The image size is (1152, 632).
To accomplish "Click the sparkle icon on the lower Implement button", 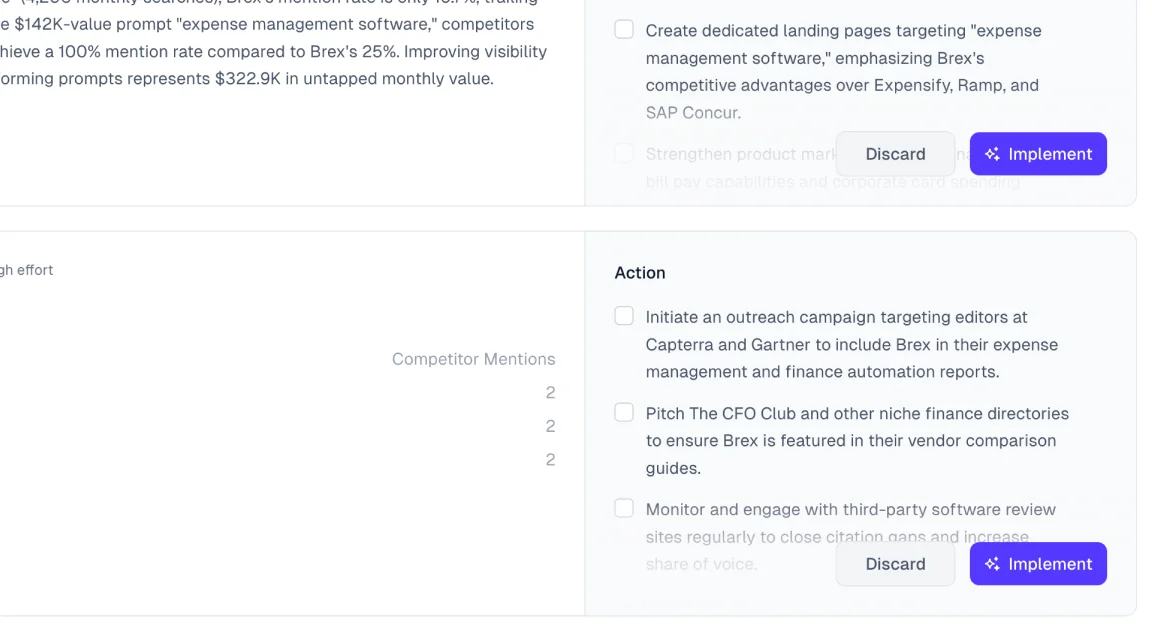I will coord(992,564).
